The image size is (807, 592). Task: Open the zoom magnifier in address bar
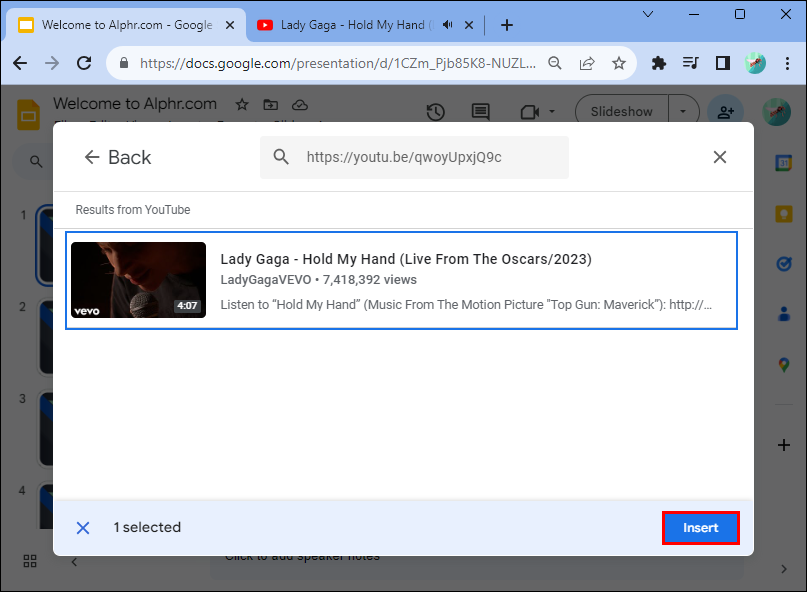[554, 63]
